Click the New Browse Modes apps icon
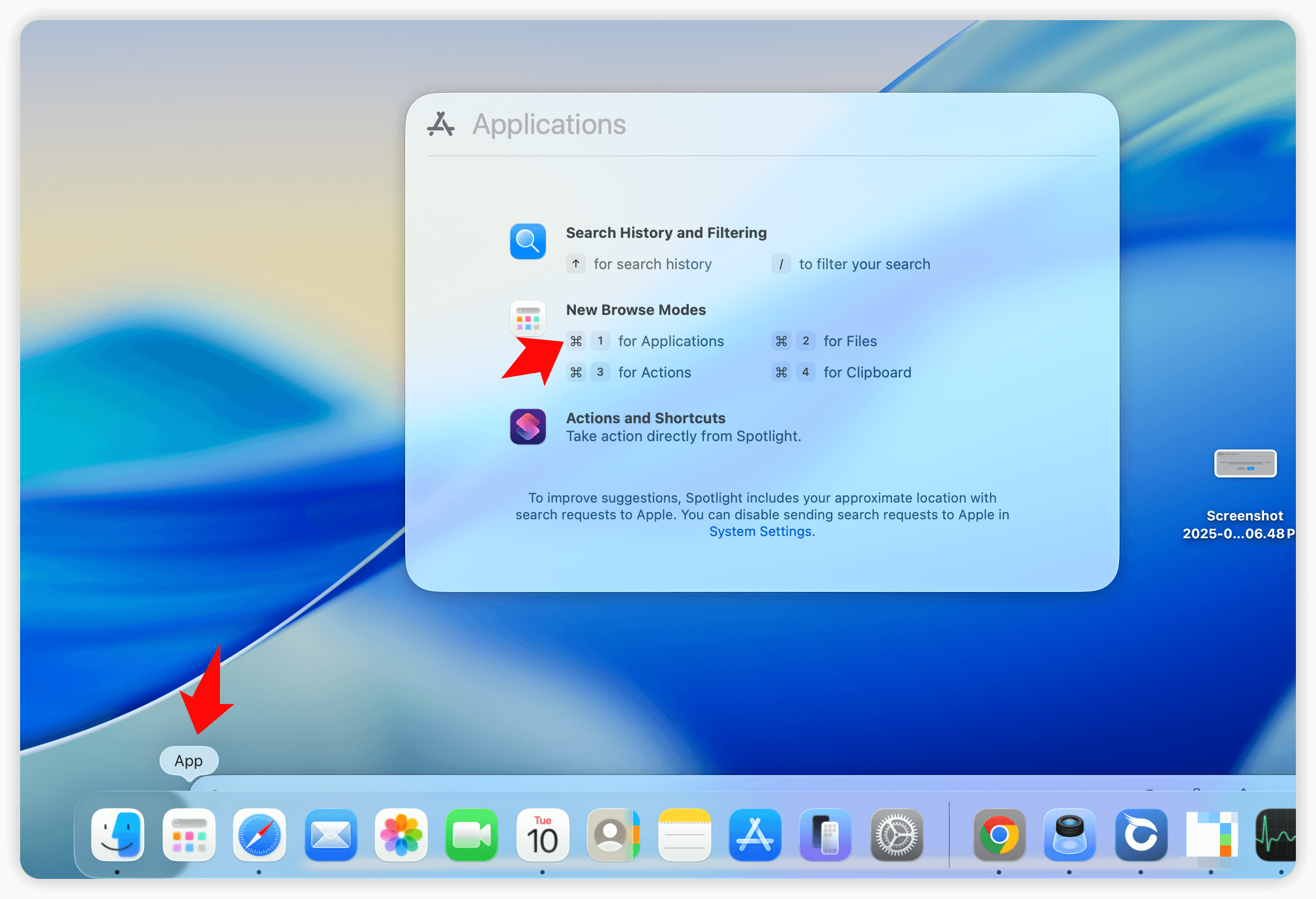 pos(528,318)
